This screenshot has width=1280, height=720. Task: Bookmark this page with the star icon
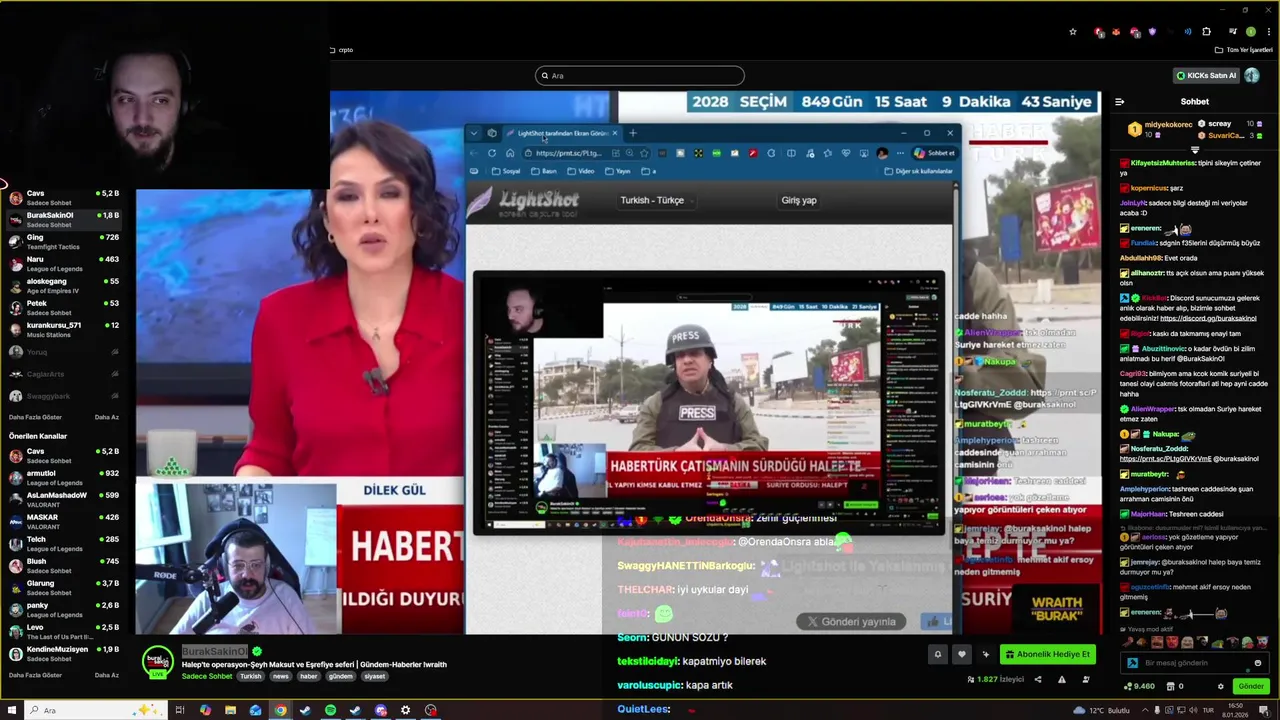1073,32
